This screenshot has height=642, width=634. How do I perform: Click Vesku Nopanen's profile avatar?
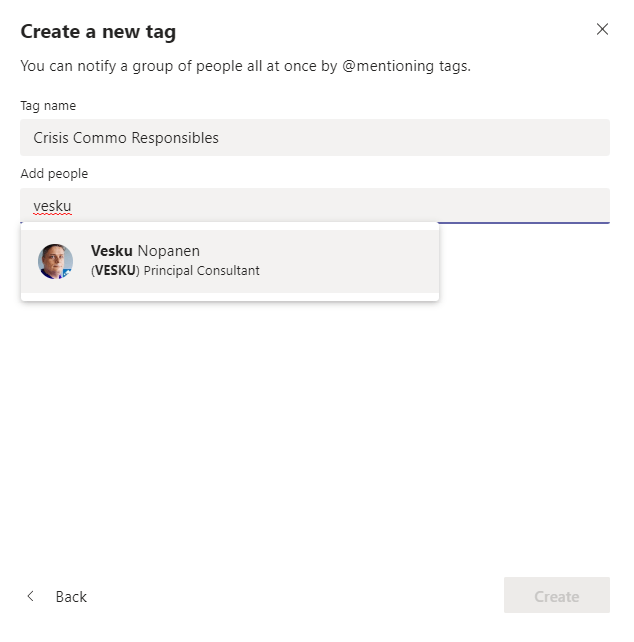coord(55,261)
